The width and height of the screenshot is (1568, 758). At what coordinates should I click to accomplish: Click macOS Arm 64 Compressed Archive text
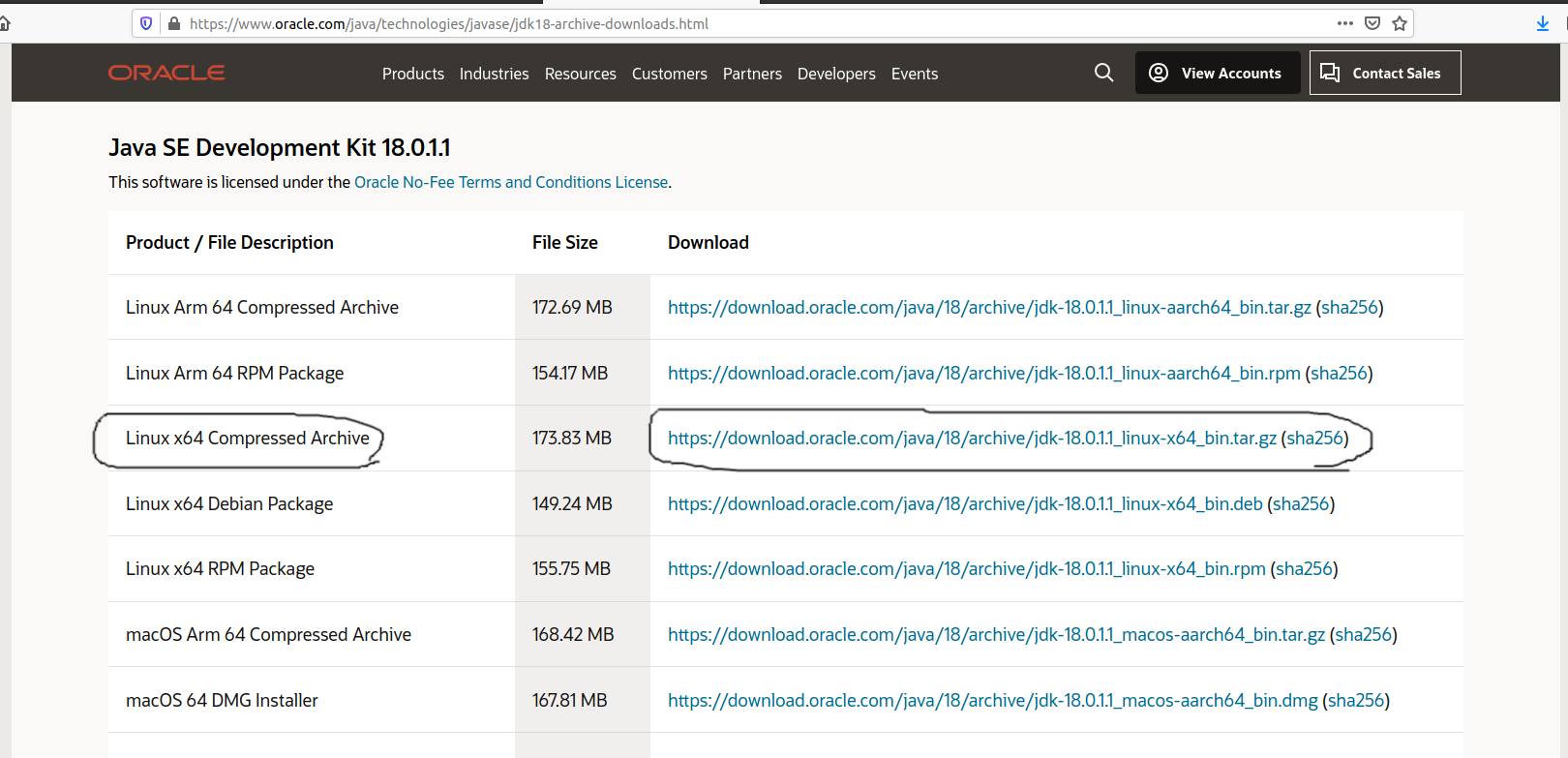click(x=269, y=634)
